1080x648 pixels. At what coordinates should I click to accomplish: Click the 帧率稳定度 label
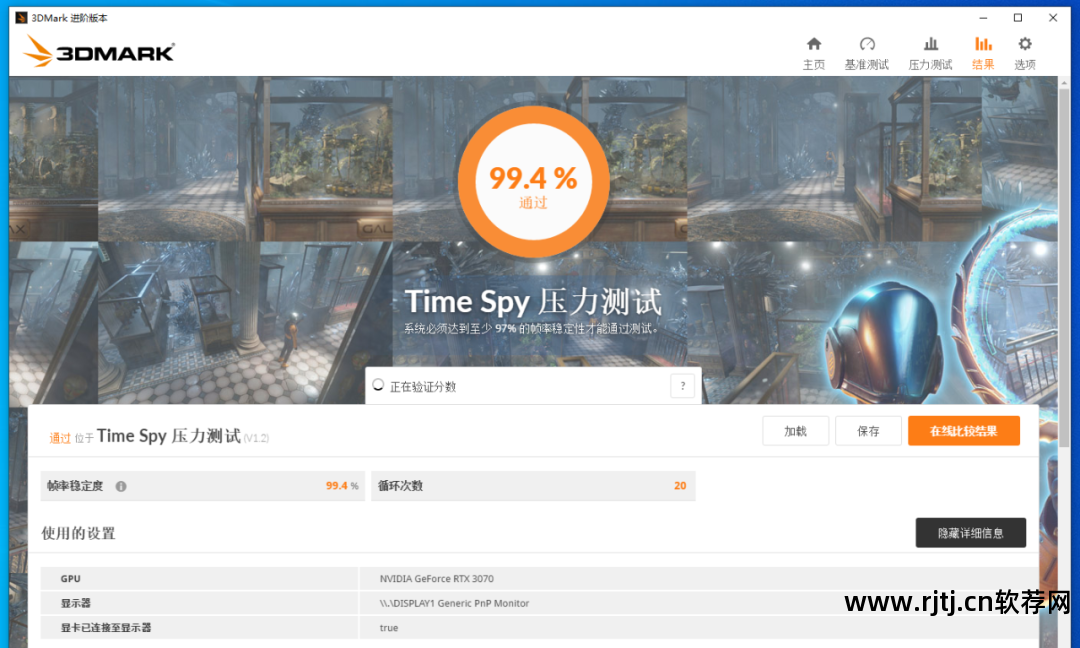coord(75,486)
